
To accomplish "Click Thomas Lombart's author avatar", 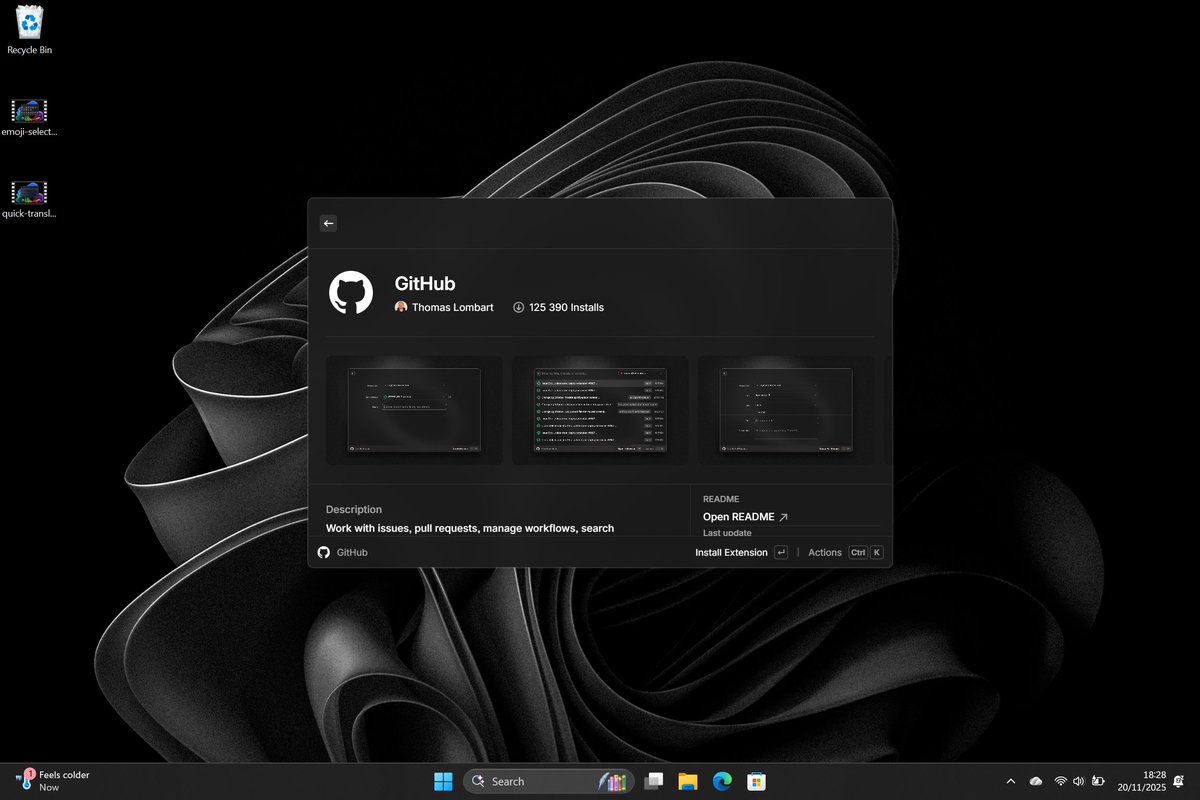I will (x=401, y=307).
